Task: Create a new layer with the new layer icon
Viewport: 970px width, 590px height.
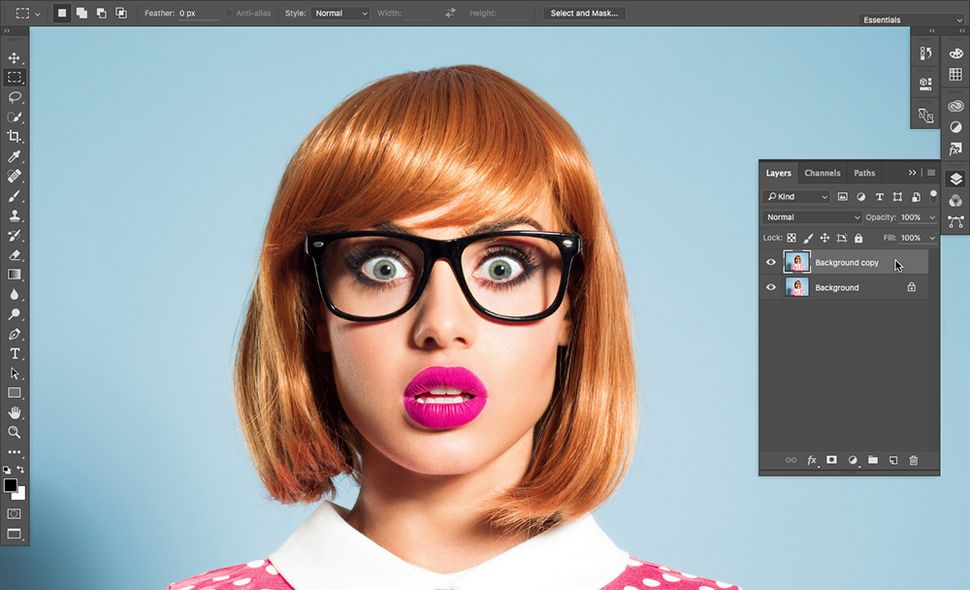Action: coord(892,460)
